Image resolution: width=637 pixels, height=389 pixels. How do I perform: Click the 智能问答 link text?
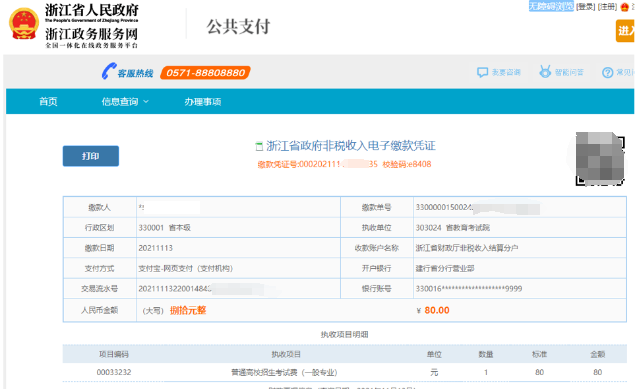point(569,72)
